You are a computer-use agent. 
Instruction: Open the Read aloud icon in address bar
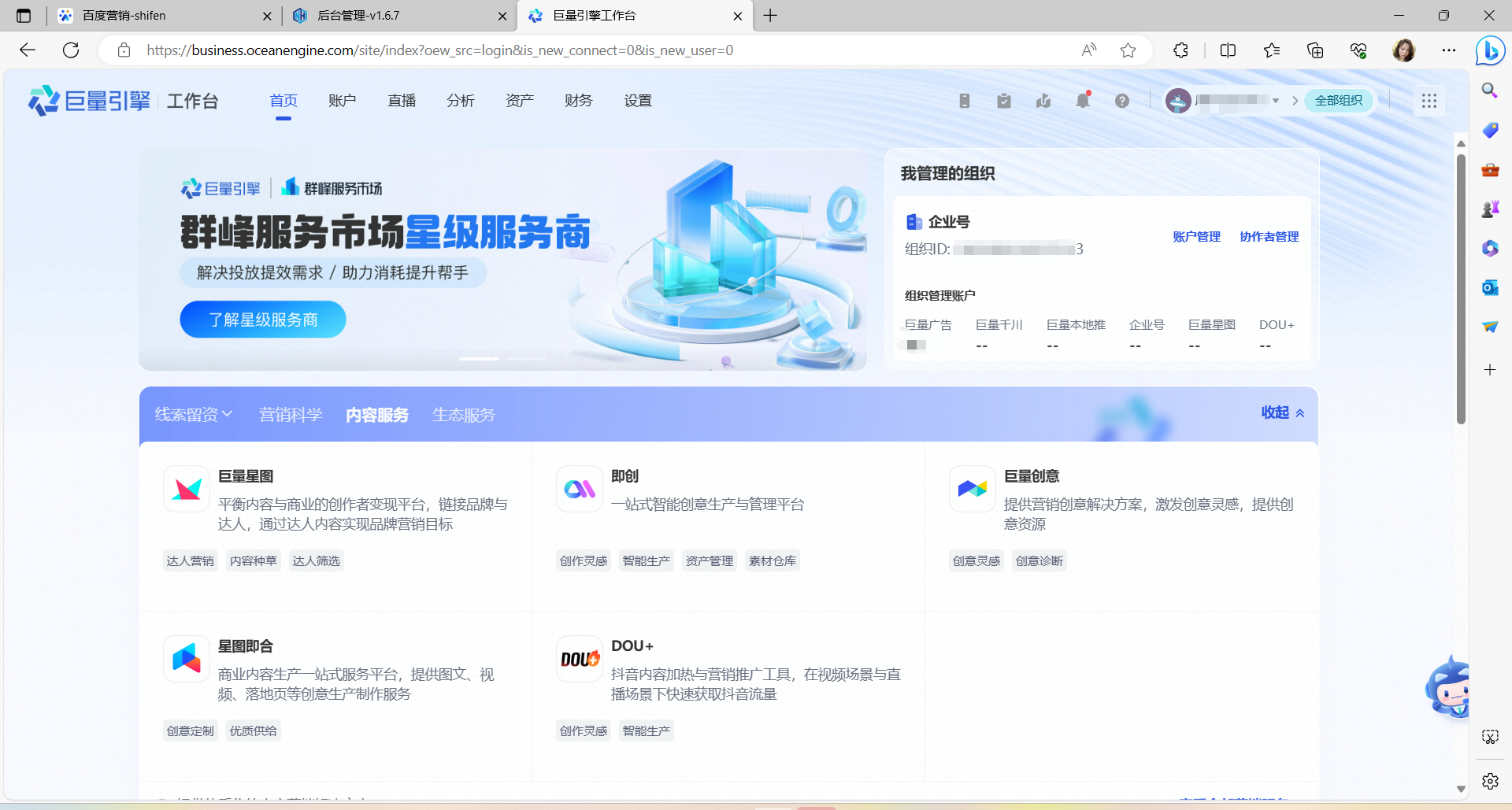[x=1089, y=50]
